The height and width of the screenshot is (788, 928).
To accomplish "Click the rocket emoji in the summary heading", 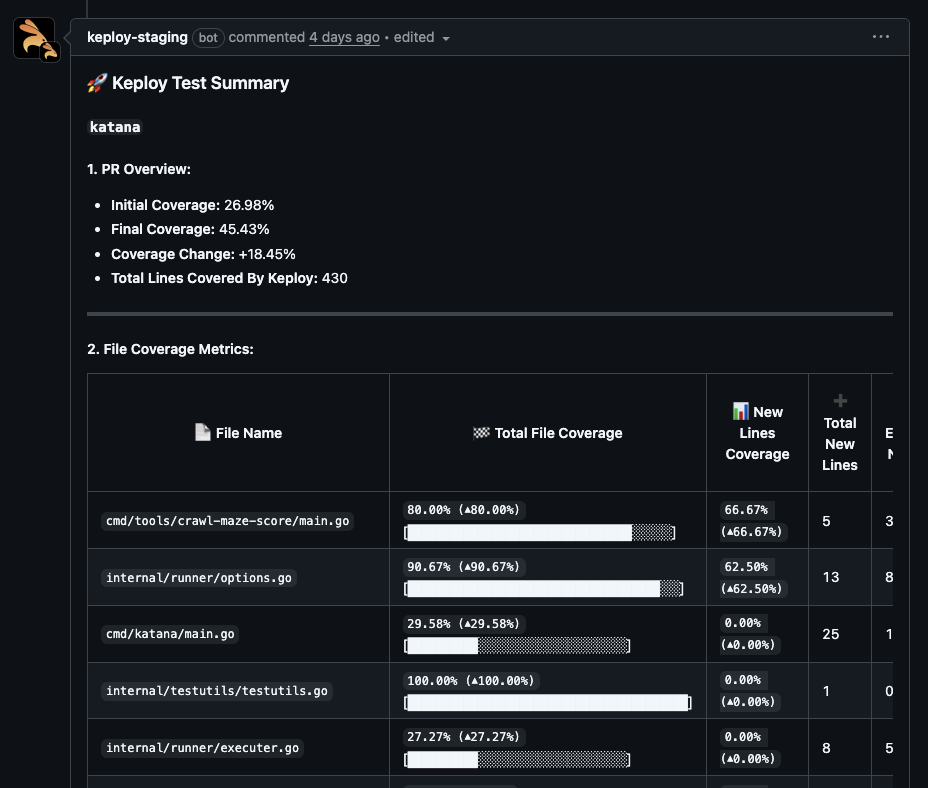I will point(97,83).
